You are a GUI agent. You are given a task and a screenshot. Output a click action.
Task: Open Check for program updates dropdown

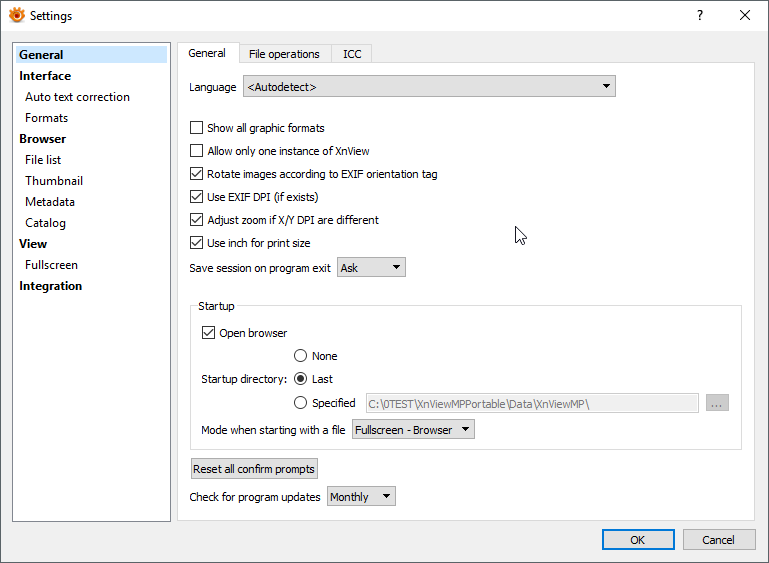[361, 496]
